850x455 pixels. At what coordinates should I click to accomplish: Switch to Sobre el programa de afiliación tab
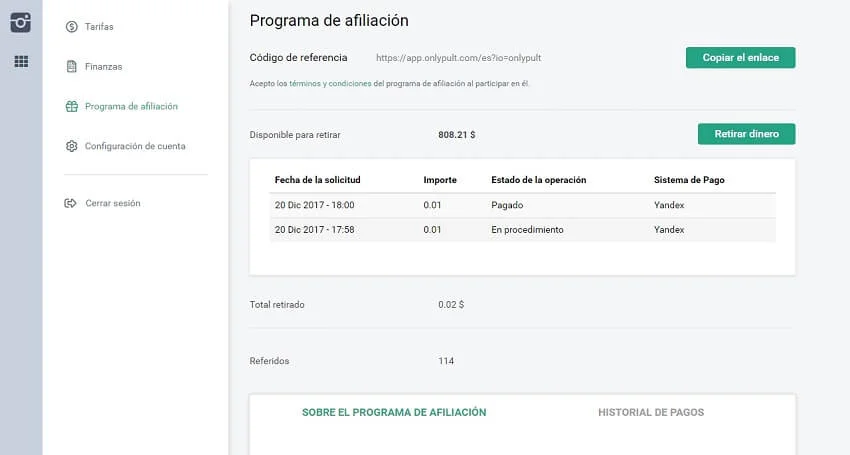pos(394,412)
